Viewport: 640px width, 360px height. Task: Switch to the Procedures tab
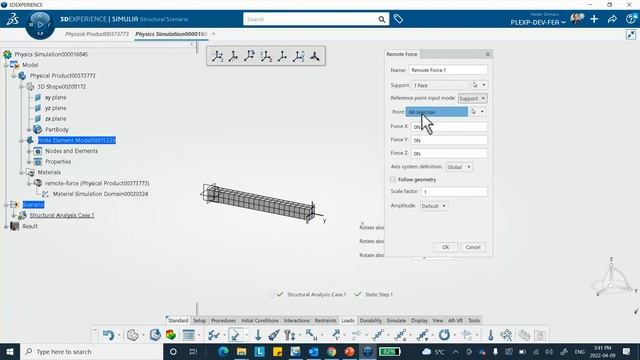[x=223, y=320]
